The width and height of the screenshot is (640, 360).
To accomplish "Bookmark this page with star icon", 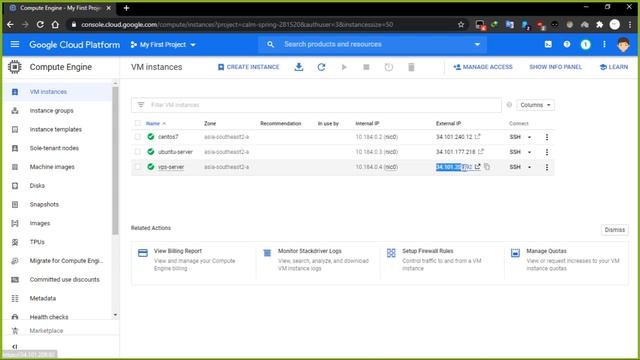I will point(461,24).
